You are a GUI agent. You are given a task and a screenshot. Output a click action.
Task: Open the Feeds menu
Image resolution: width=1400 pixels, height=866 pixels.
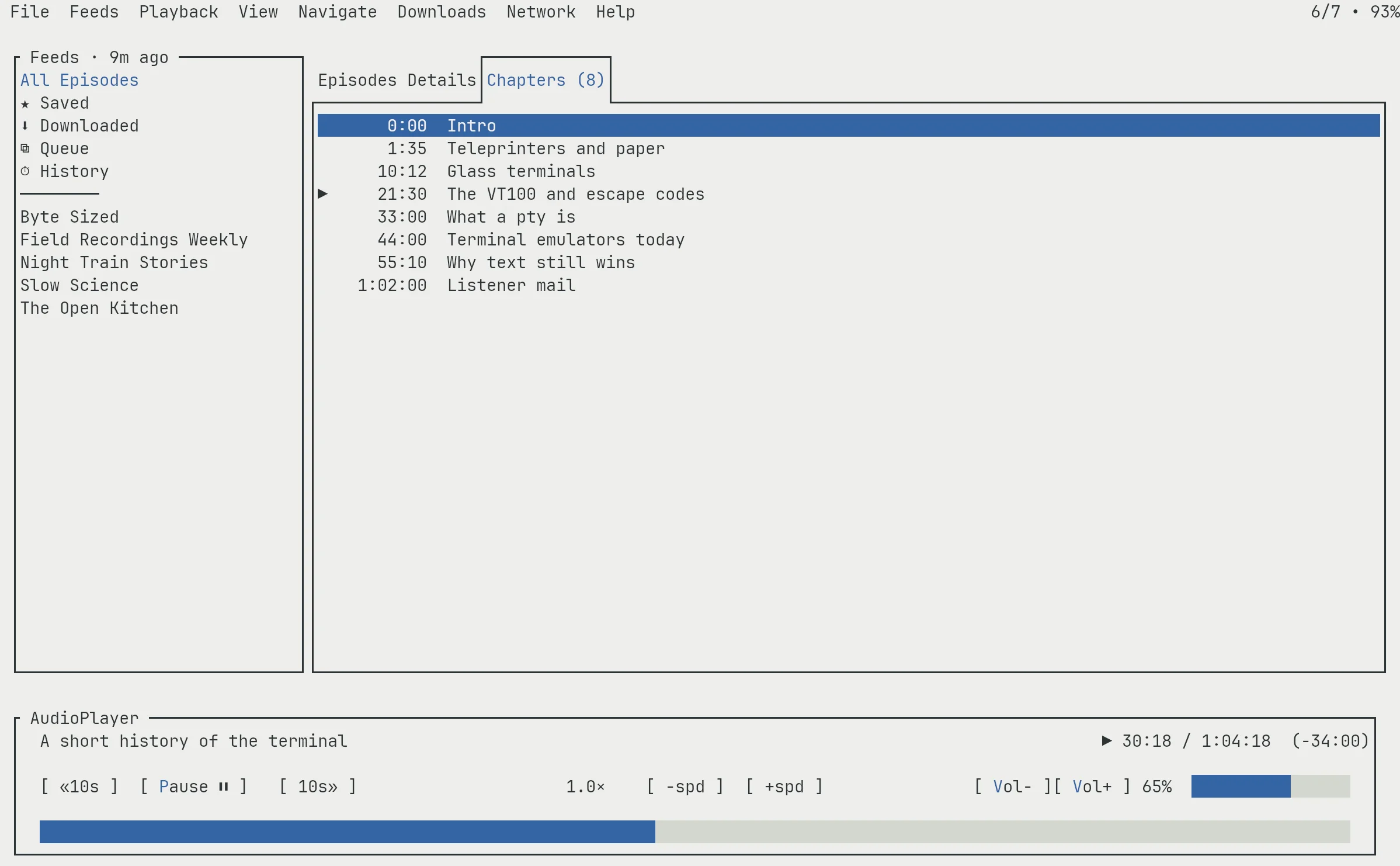94,12
